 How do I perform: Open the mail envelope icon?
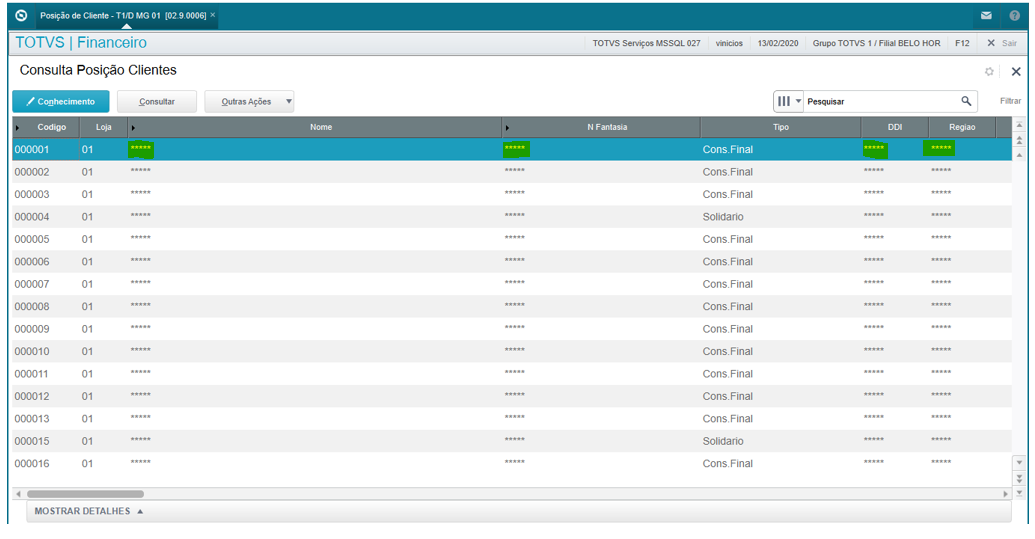(986, 15)
